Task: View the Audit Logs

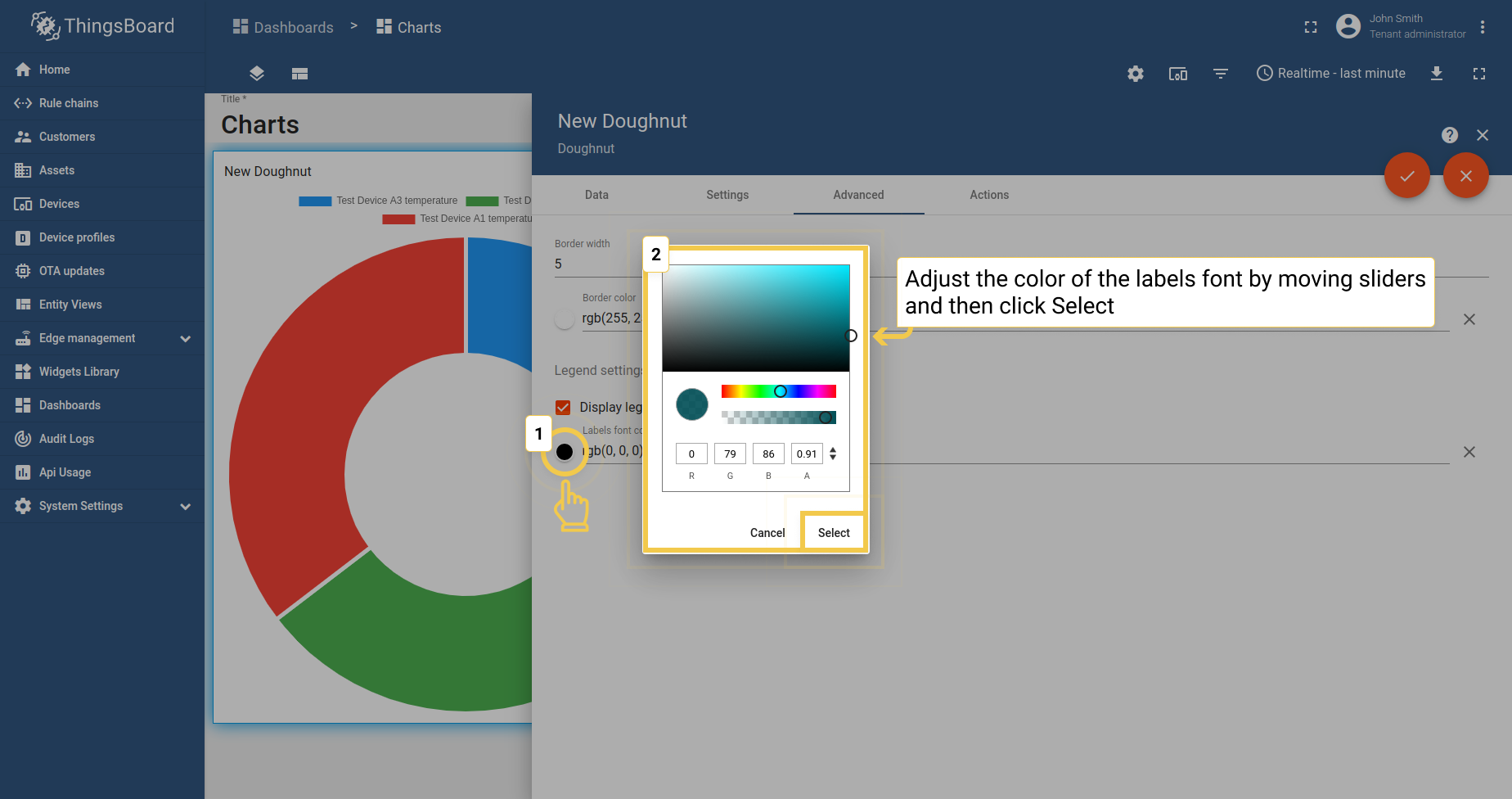Action: [65, 439]
